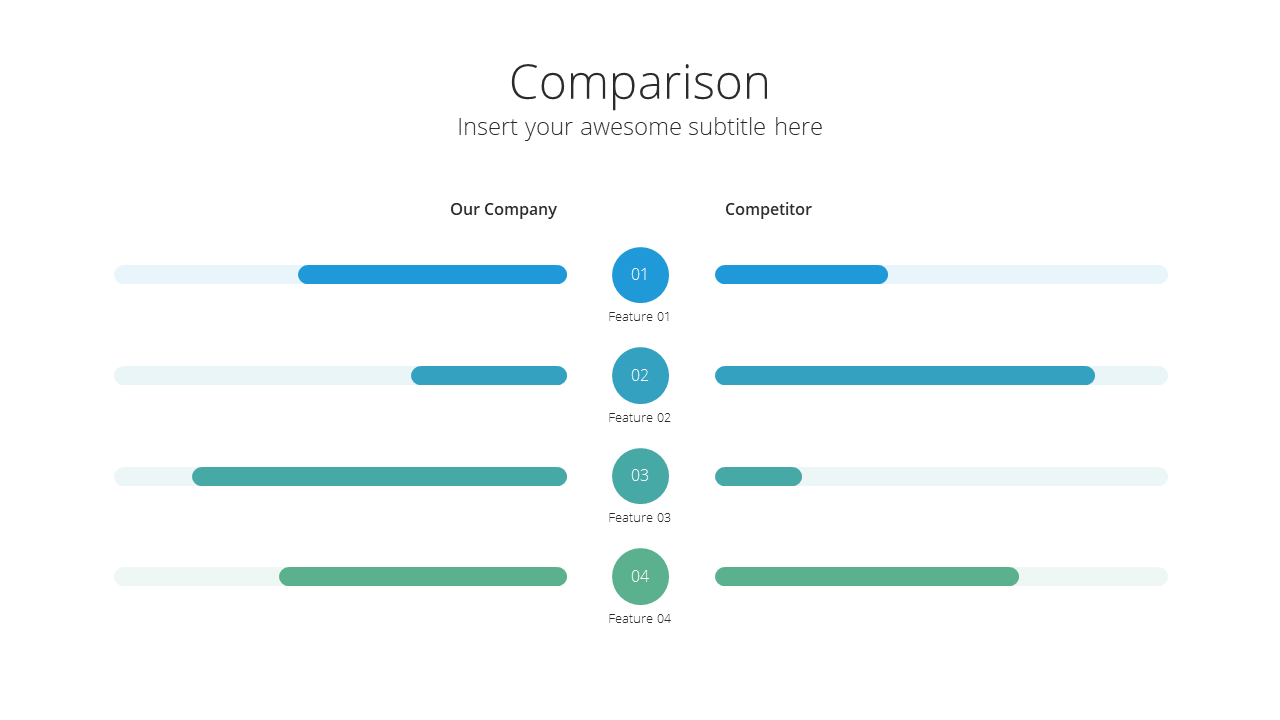
Task: Select the Feature 01 label
Action: coord(640,317)
